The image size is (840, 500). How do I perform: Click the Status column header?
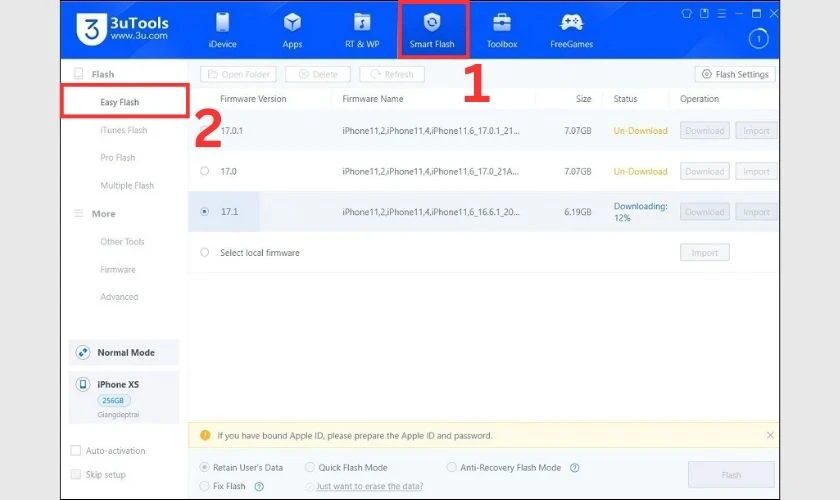point(625,99)
